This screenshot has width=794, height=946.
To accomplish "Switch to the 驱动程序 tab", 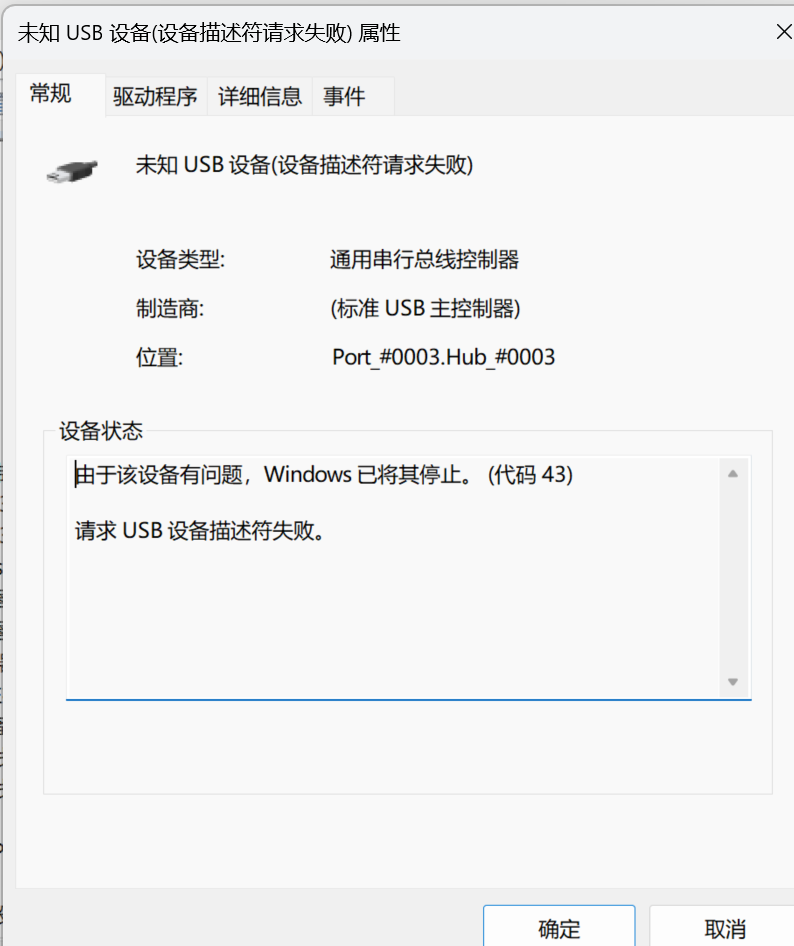I will click(x=156, y=96).
